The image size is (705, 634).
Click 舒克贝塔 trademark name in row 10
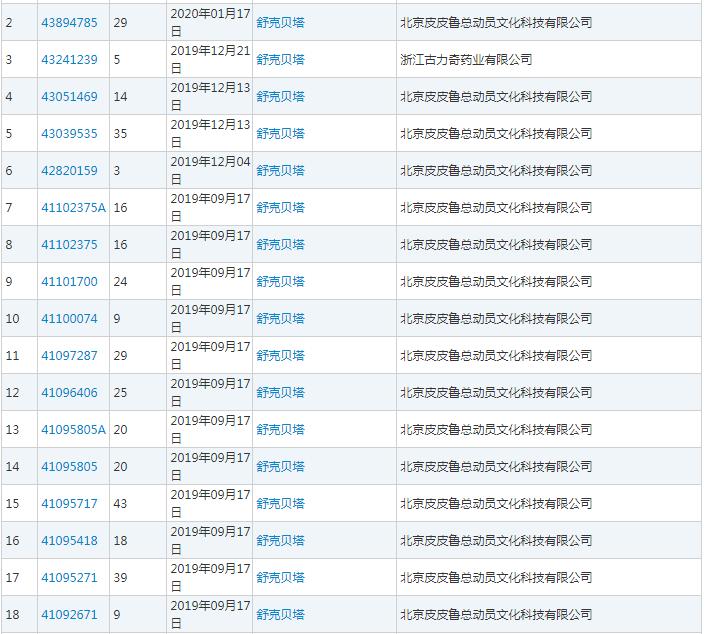(x=280, y=318)
